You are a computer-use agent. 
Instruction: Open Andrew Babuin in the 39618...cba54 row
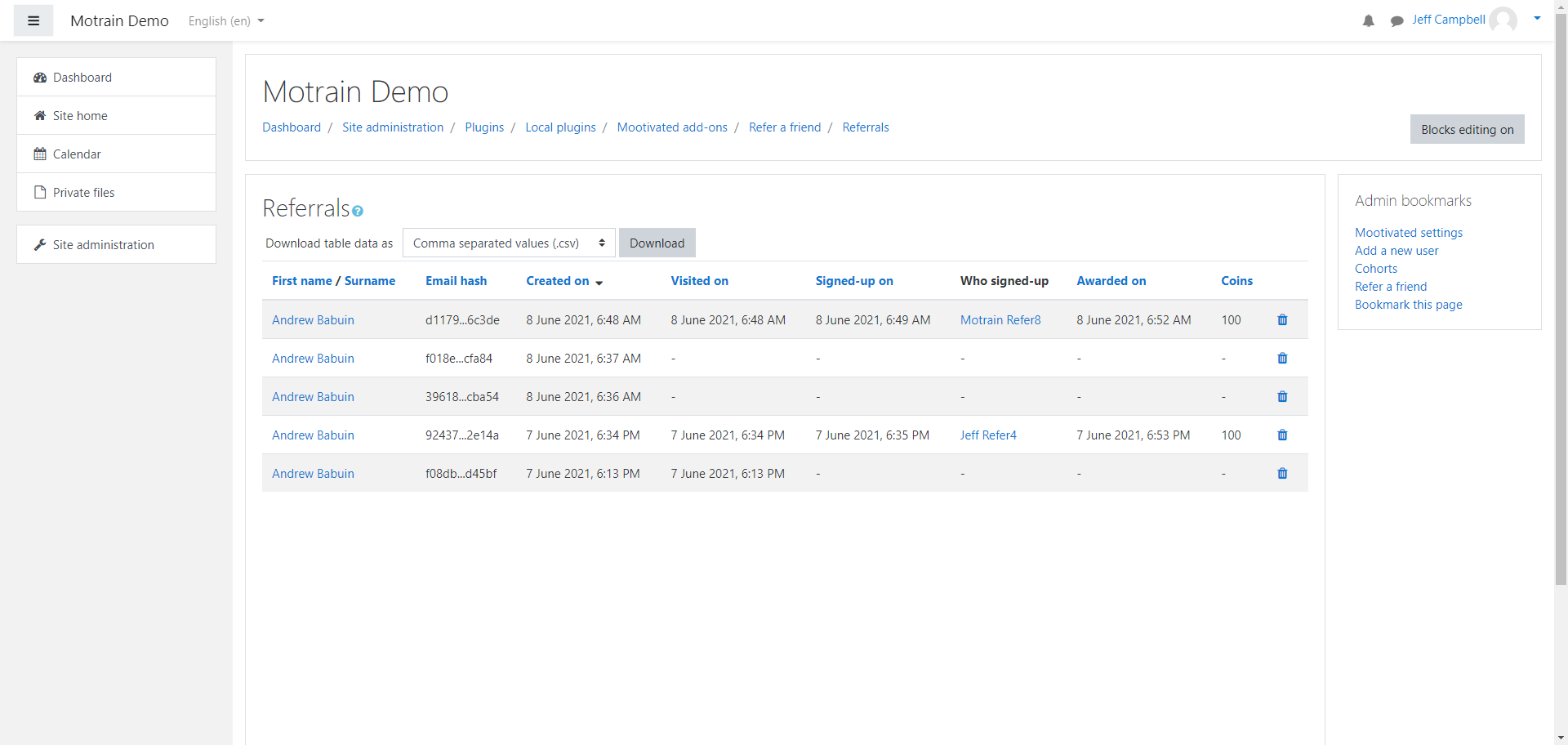point(313,397)
